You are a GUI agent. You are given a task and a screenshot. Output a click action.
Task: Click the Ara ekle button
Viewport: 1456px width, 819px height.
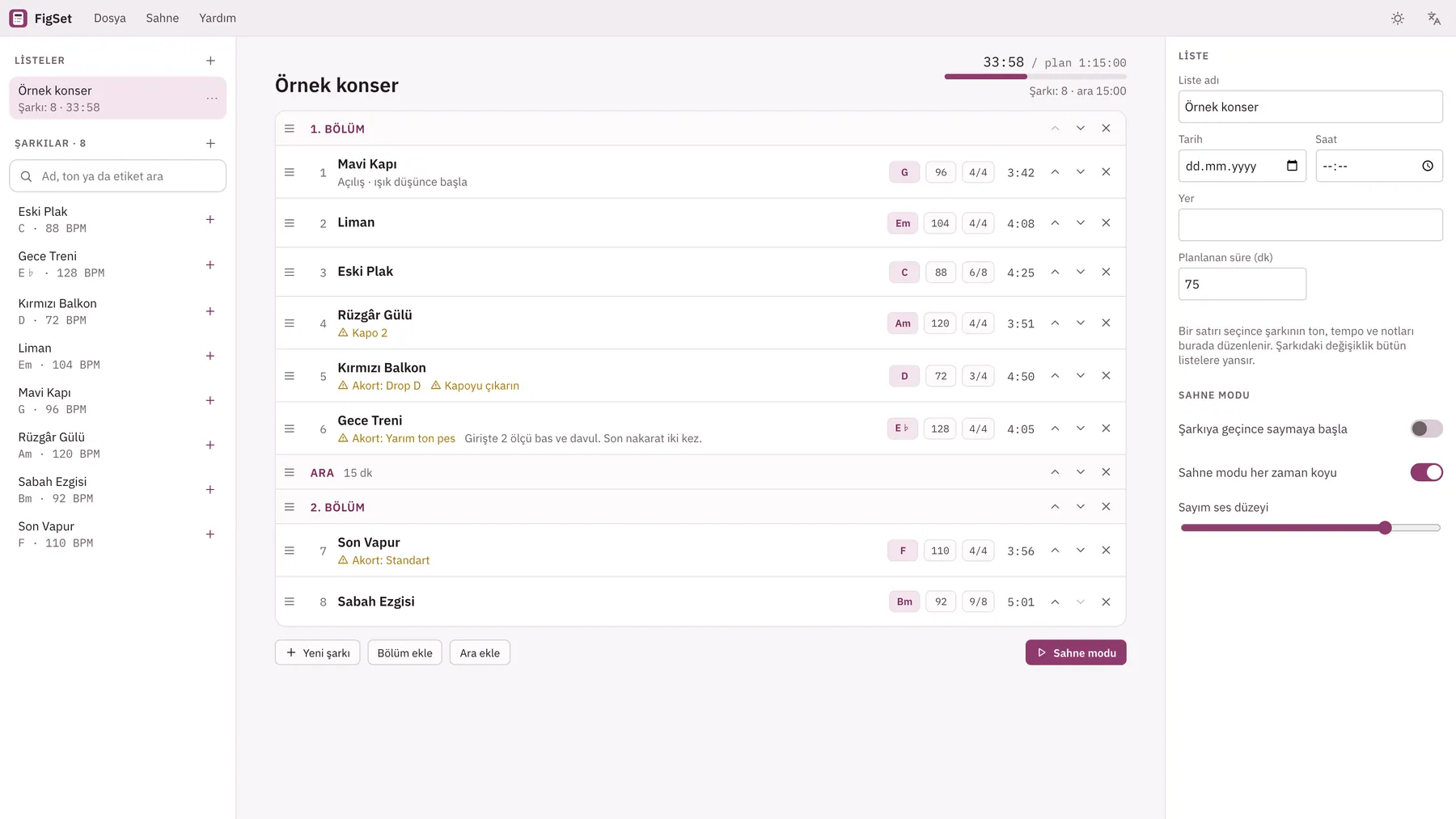point(480,652)
